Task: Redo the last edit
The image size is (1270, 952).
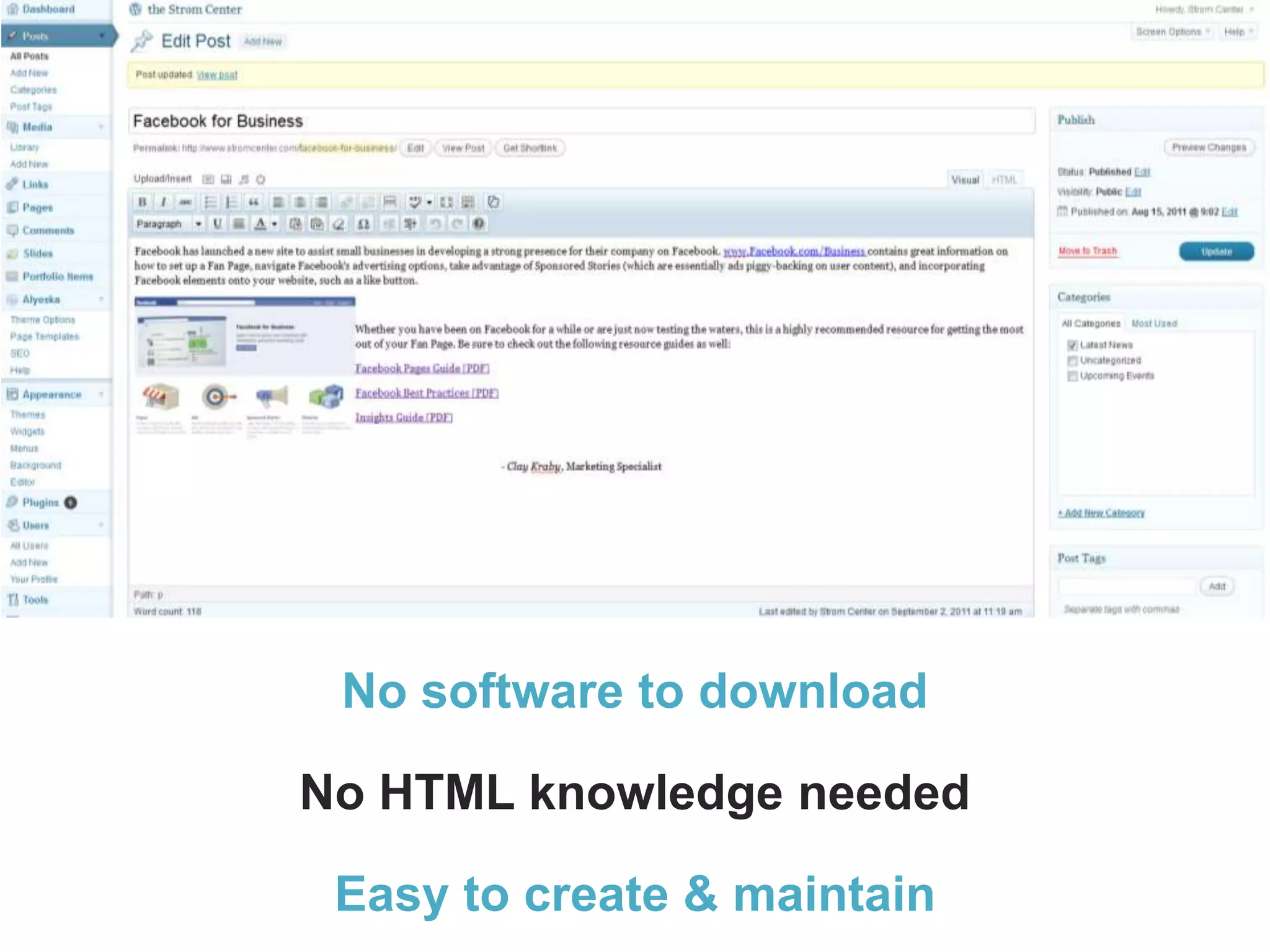Action: 457,224
